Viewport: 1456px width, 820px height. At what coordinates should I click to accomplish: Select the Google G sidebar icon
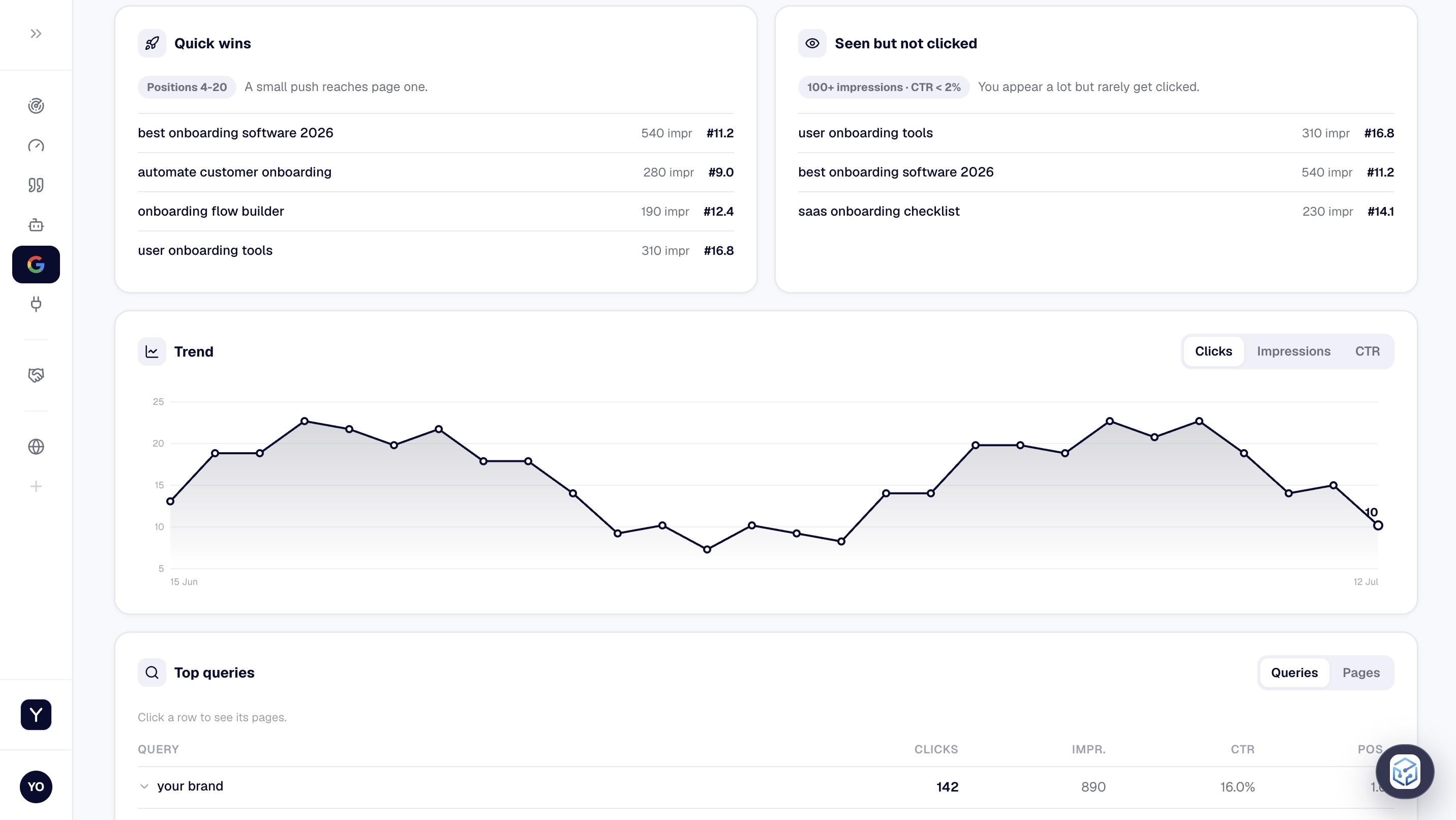pos(36,264)
